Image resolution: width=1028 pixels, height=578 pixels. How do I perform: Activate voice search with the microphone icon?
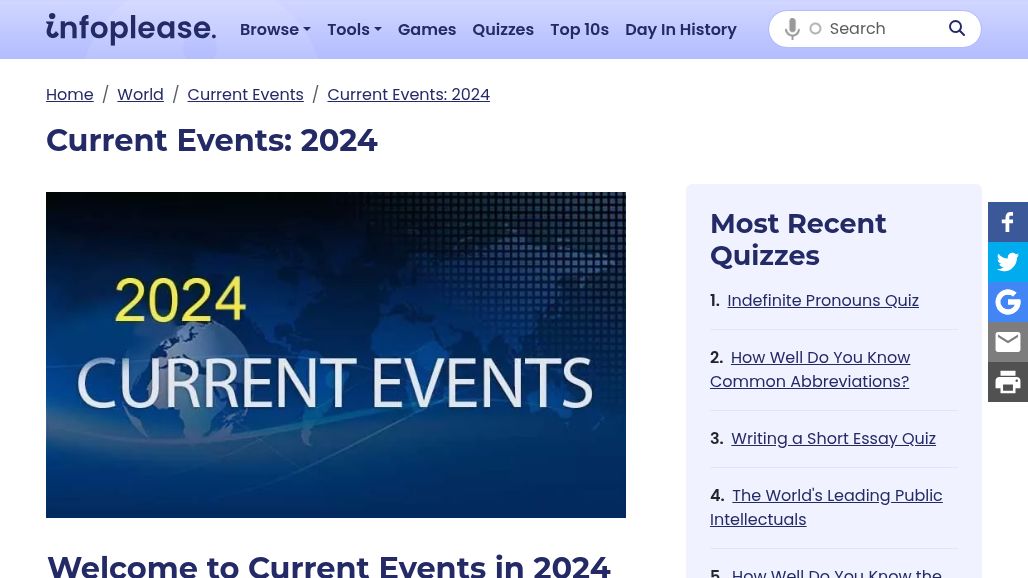pos(792,28)
